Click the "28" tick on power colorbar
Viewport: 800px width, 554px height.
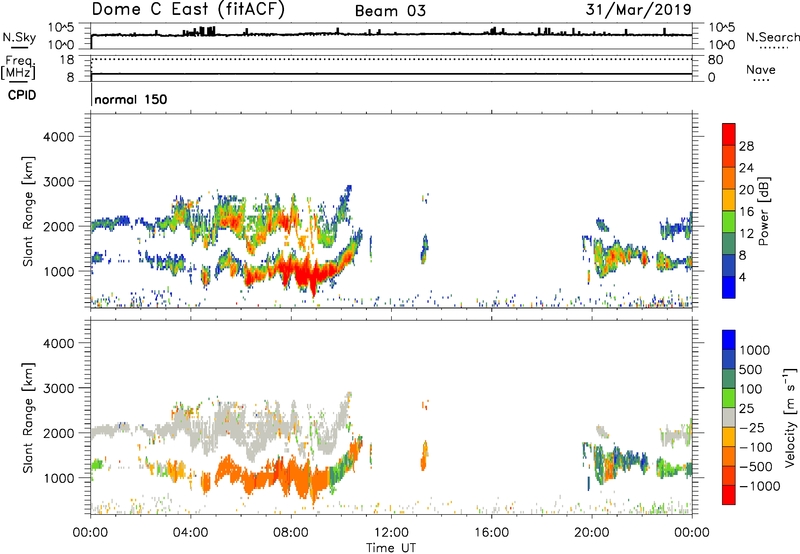click(746, 146)
